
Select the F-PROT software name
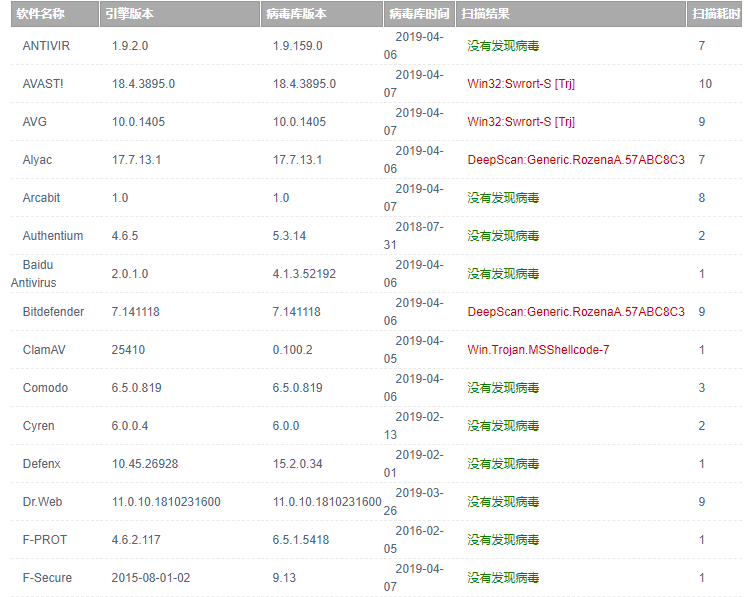tap(45, 540)
